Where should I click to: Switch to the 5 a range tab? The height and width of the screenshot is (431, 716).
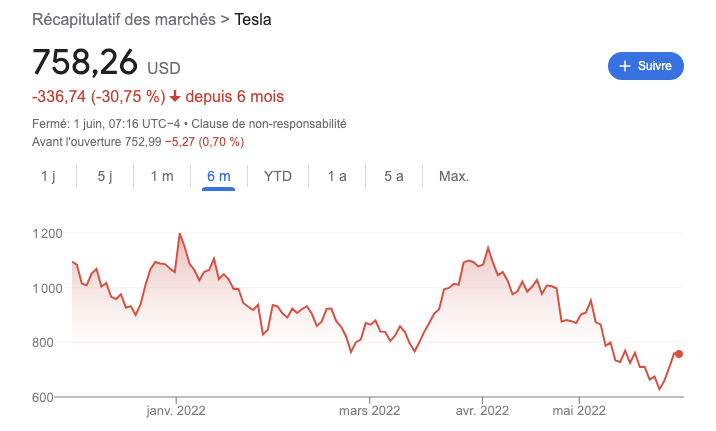(x=393, y=176)
